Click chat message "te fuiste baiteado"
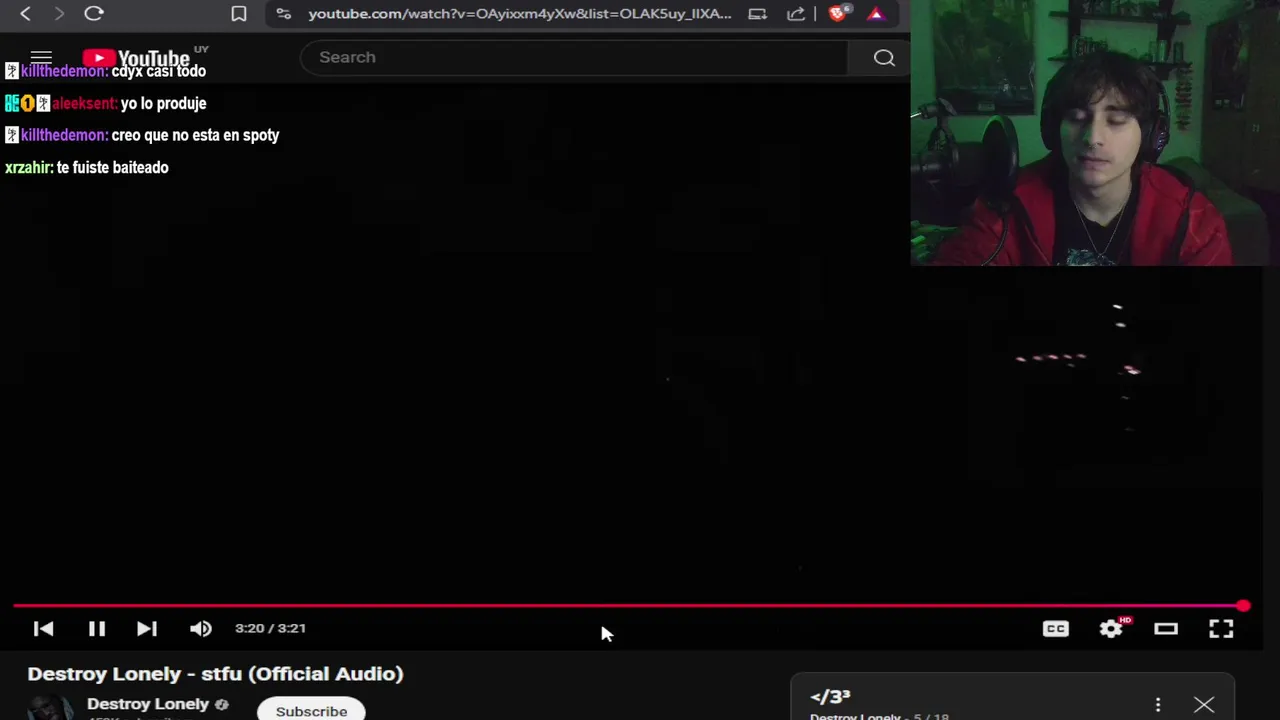1280x720 pixels. 112,167
